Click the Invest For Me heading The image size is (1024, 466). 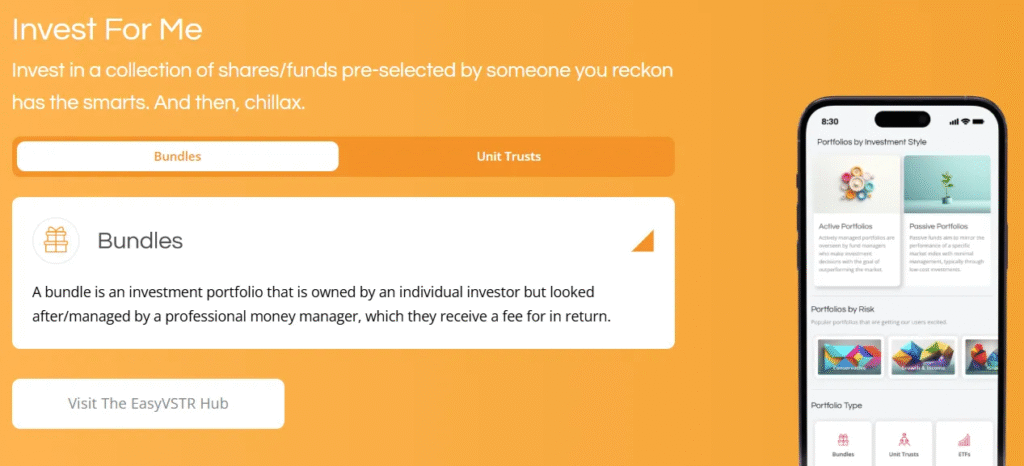point(107,29)
